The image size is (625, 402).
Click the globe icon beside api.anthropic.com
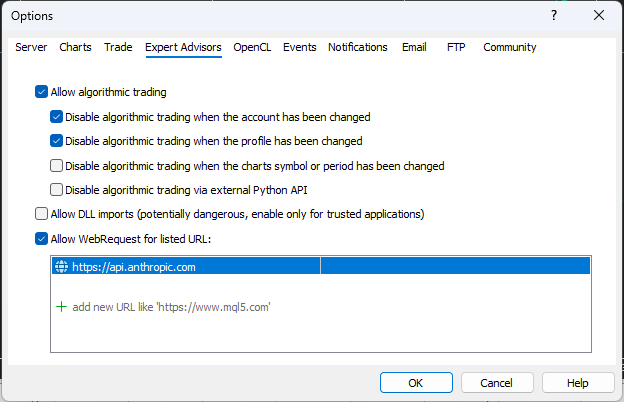click(61, 267)
